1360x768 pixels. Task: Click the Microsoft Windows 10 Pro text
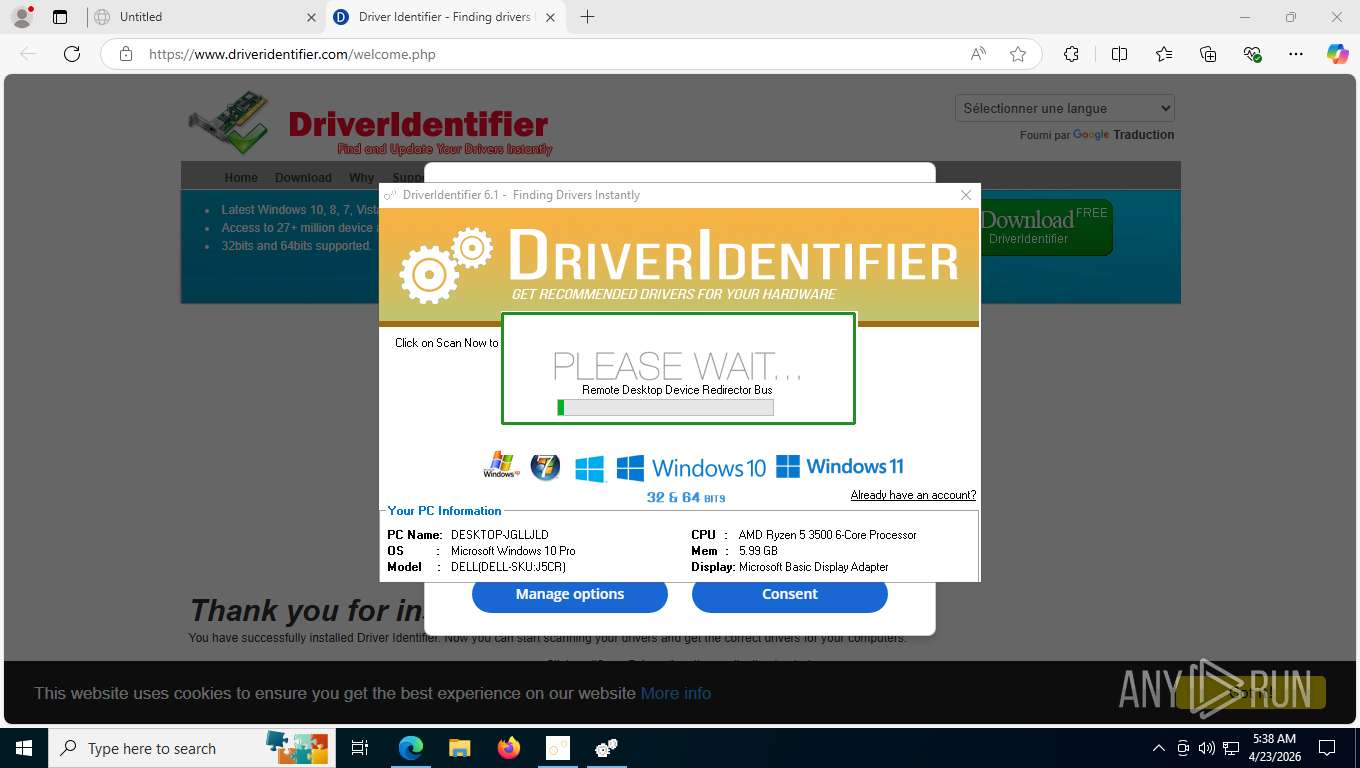coord(513,551)
